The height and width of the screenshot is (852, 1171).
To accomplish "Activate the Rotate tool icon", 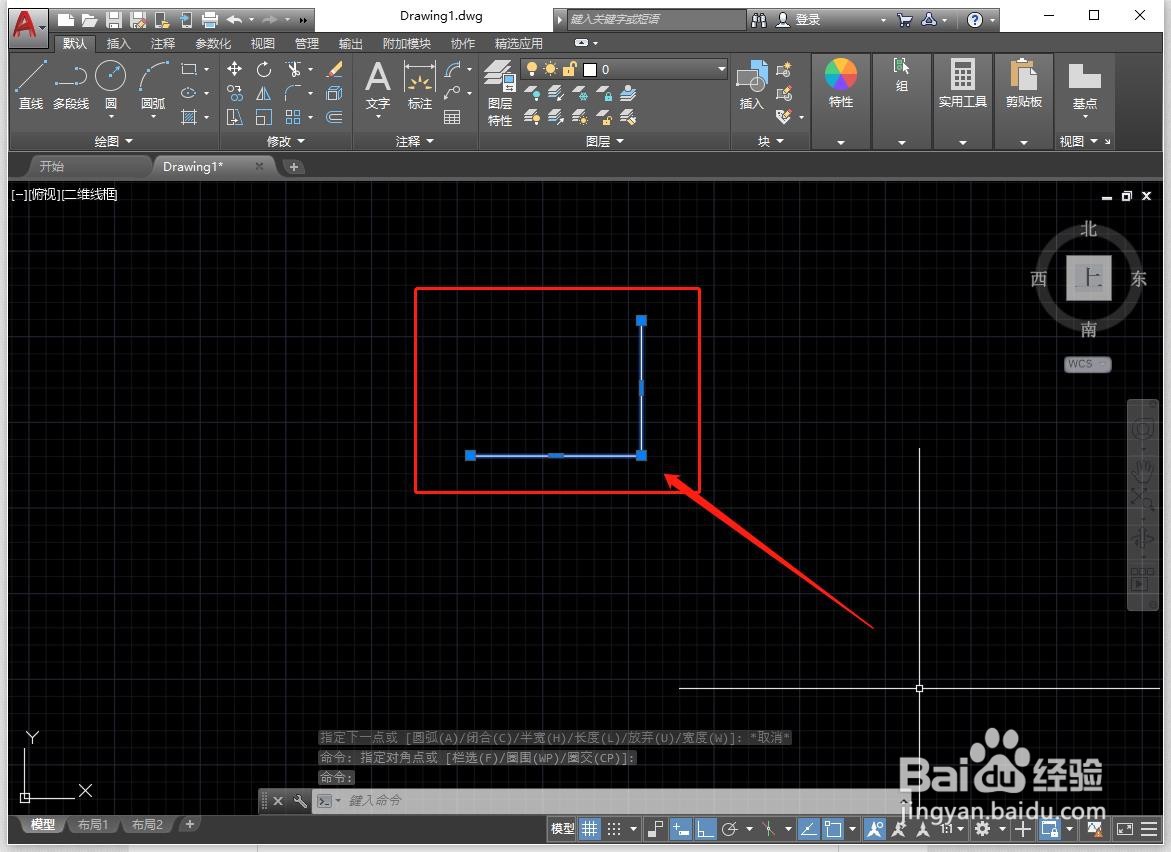I will pos(264,69).
